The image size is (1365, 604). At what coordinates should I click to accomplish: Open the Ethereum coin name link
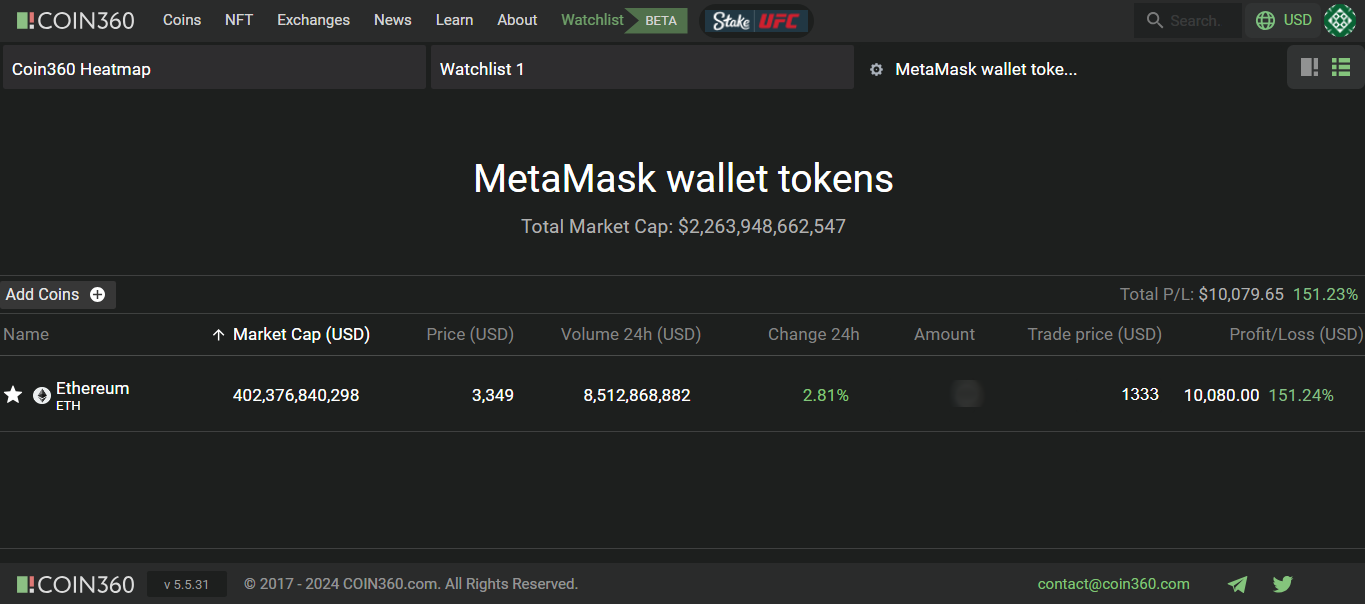coord(93,388)
